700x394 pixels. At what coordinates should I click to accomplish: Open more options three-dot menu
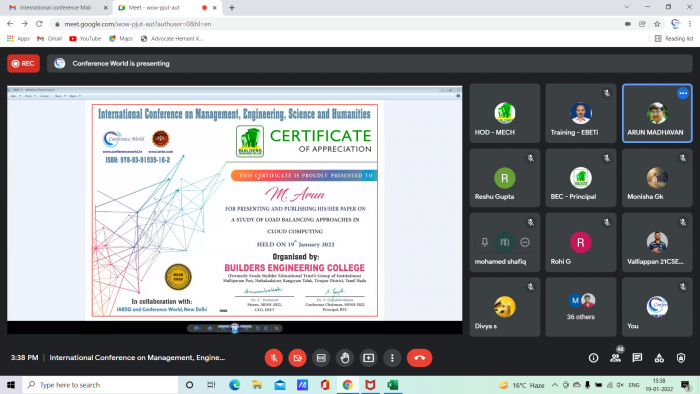tap(392, 358)
